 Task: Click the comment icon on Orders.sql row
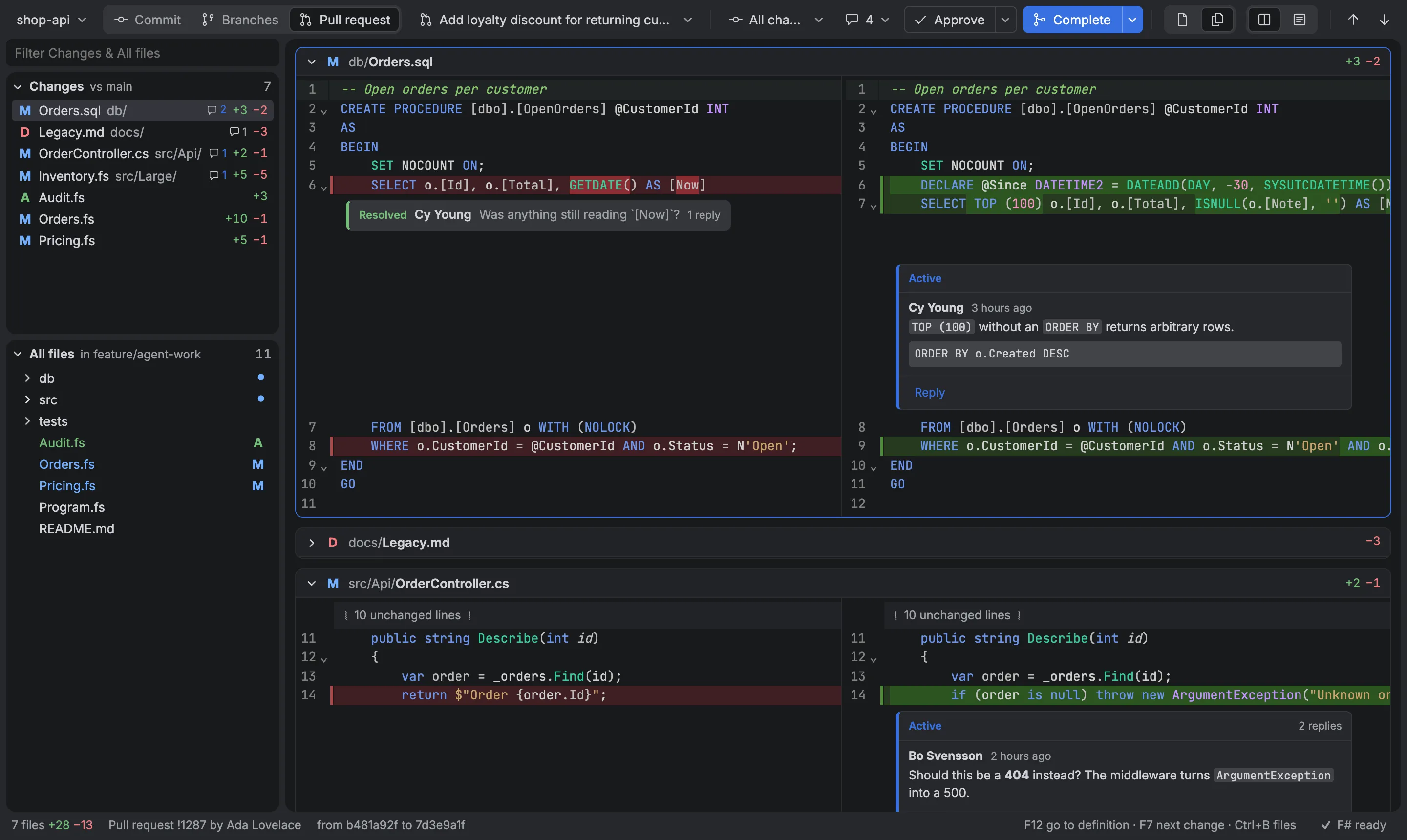tap(212, 110)
